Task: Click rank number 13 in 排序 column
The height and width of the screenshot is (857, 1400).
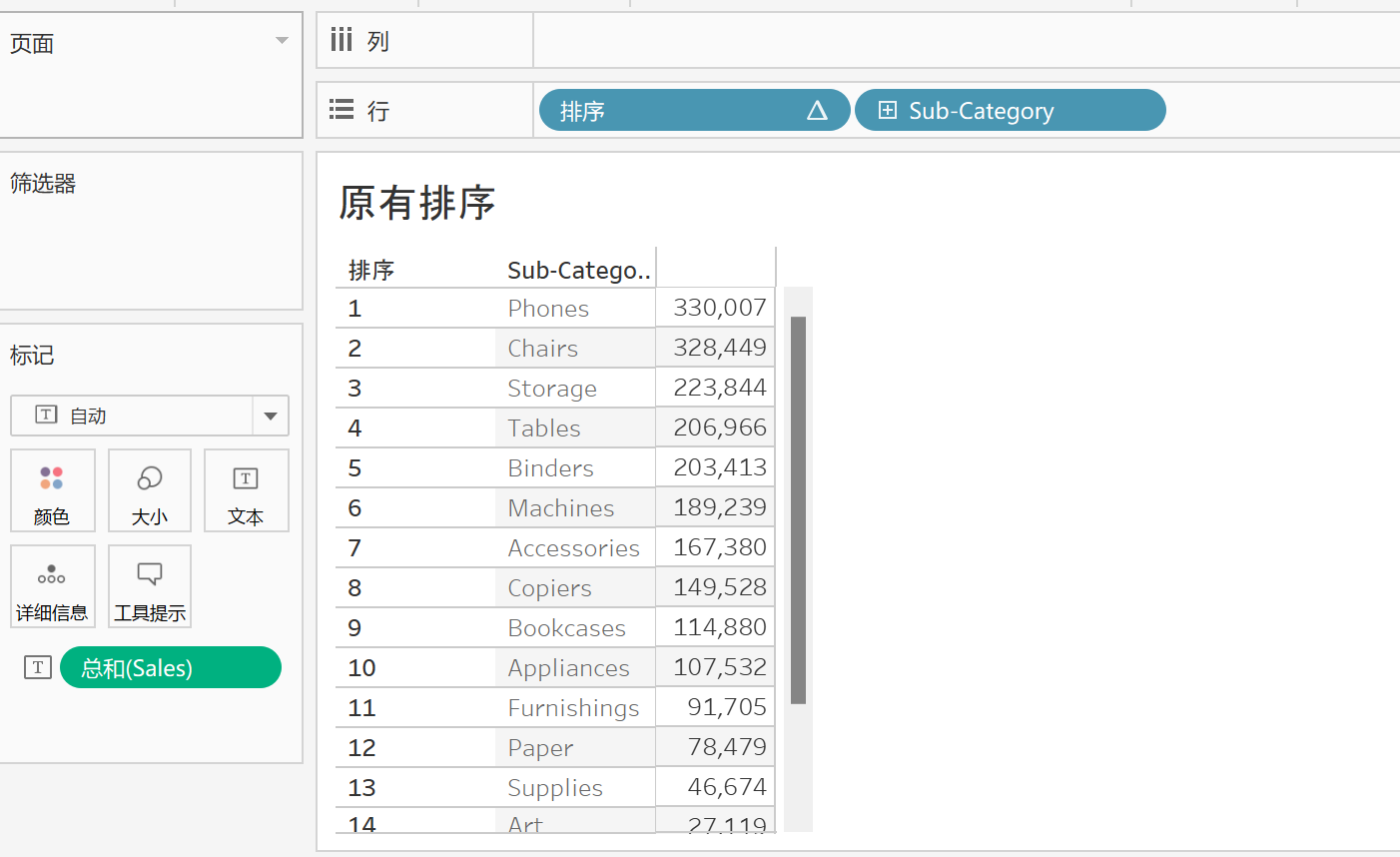Action: 361,788
